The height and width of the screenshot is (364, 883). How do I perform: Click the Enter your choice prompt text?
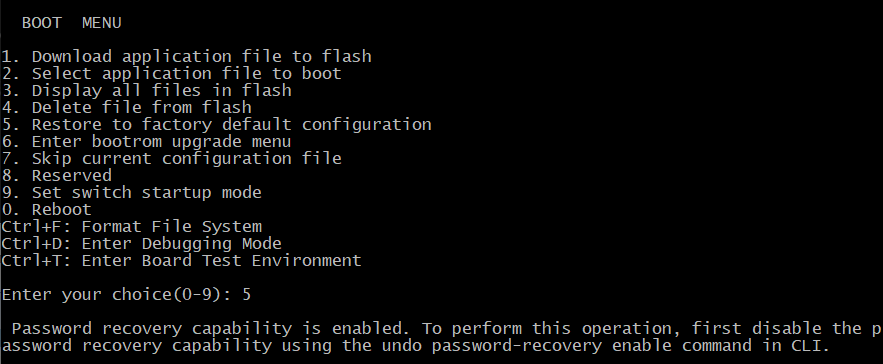(117, 295)
